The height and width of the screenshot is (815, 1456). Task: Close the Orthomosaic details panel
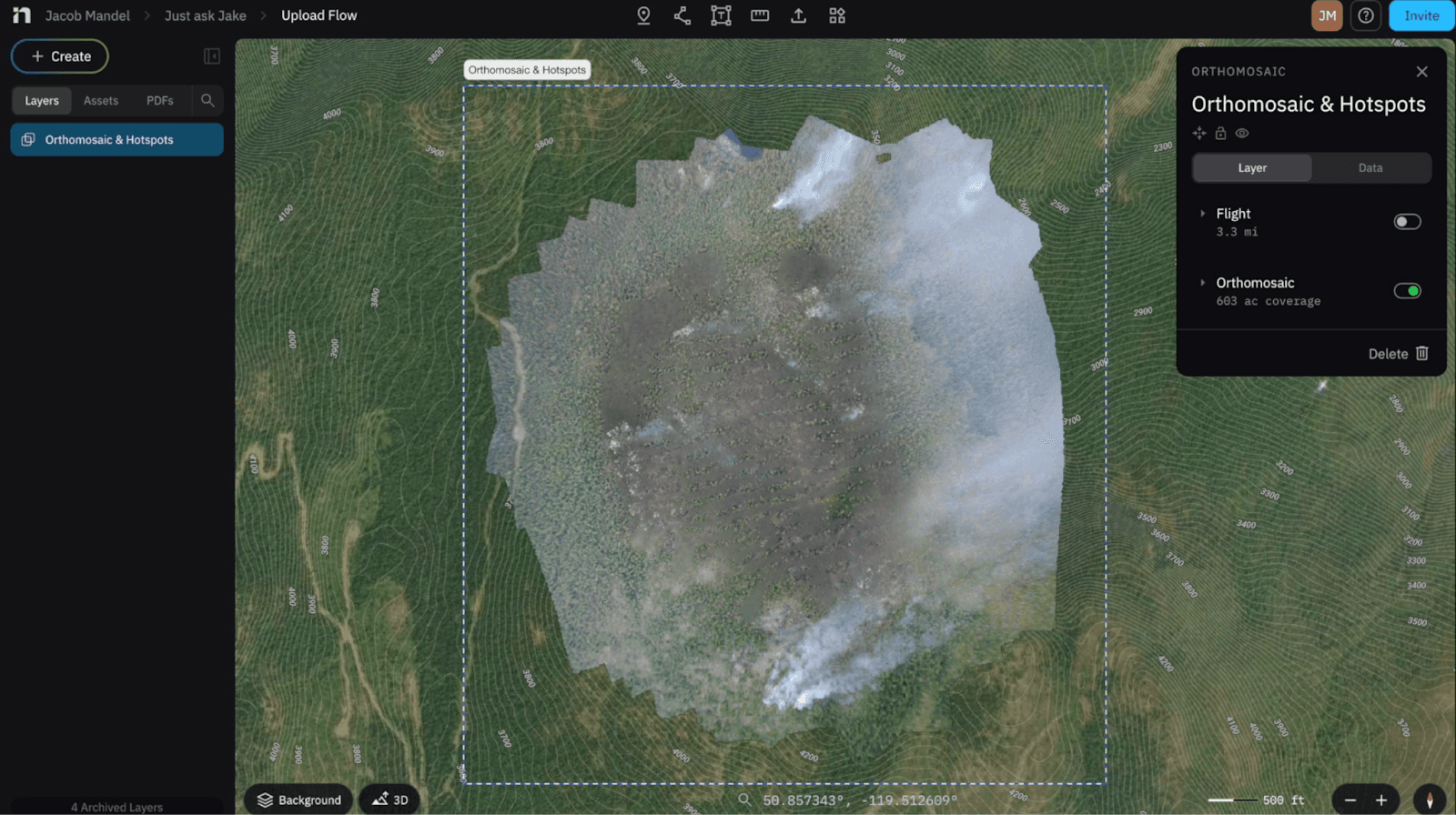coord(1421,71)
